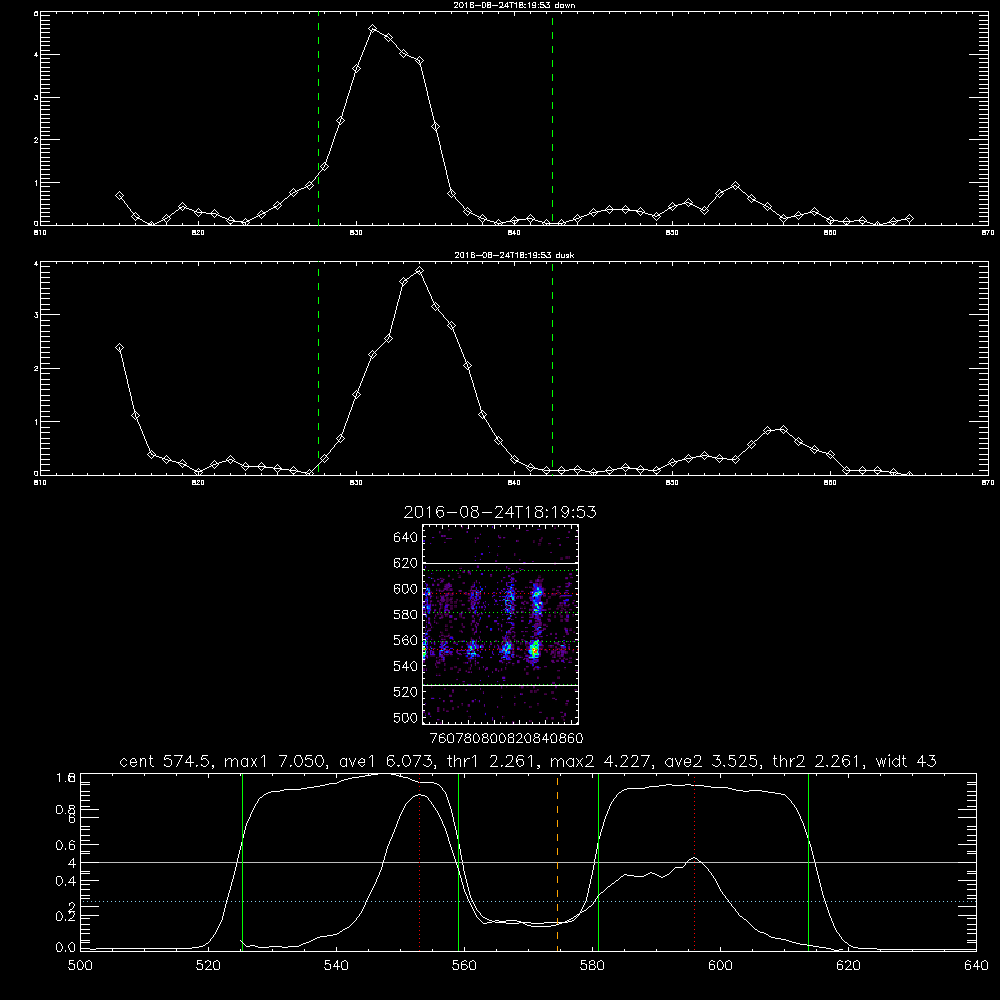
Task: Select the 'widt 43' value in the stats line
Action: [x=906, y=761]
